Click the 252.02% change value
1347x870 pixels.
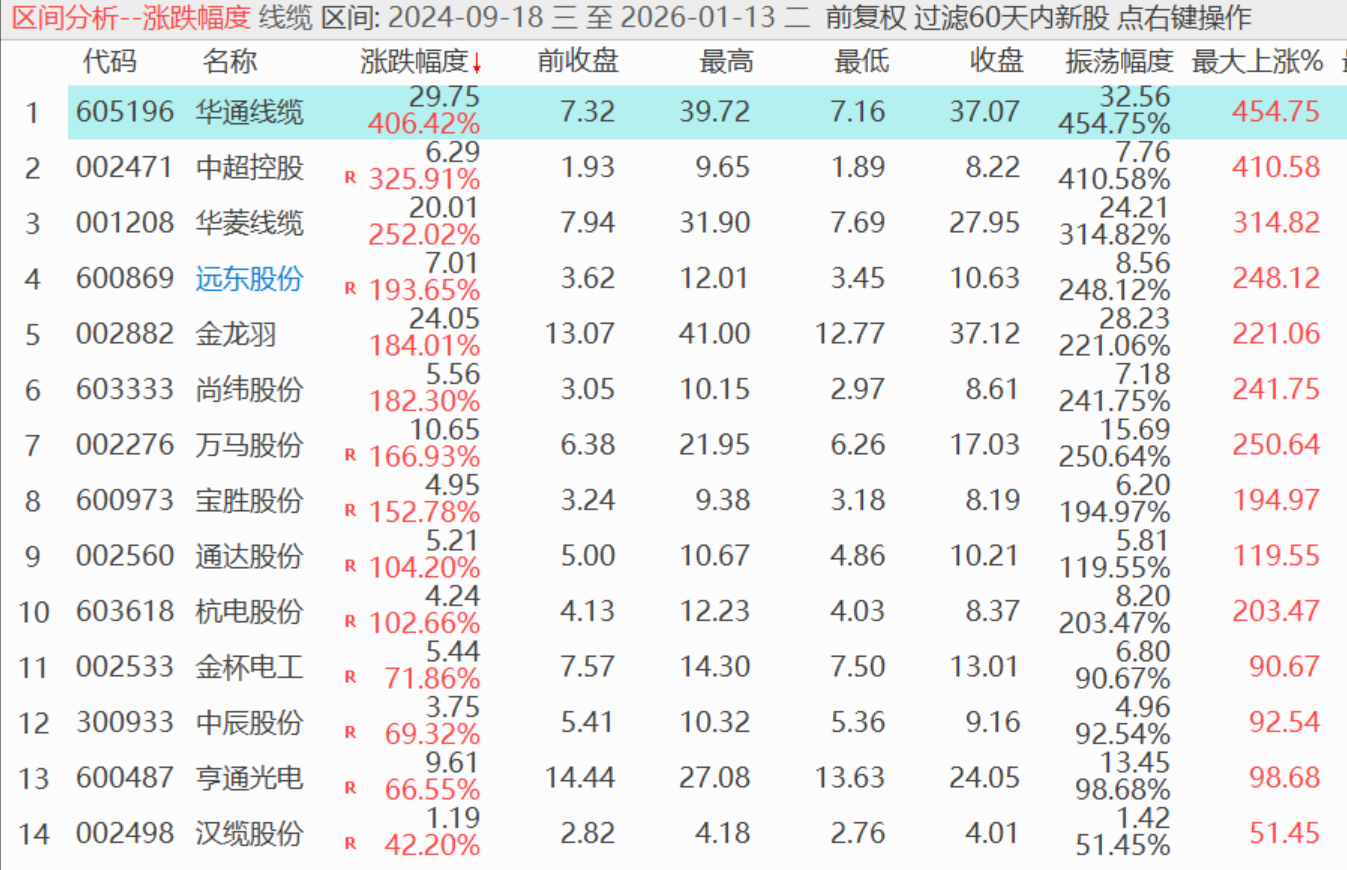(424, 235)
